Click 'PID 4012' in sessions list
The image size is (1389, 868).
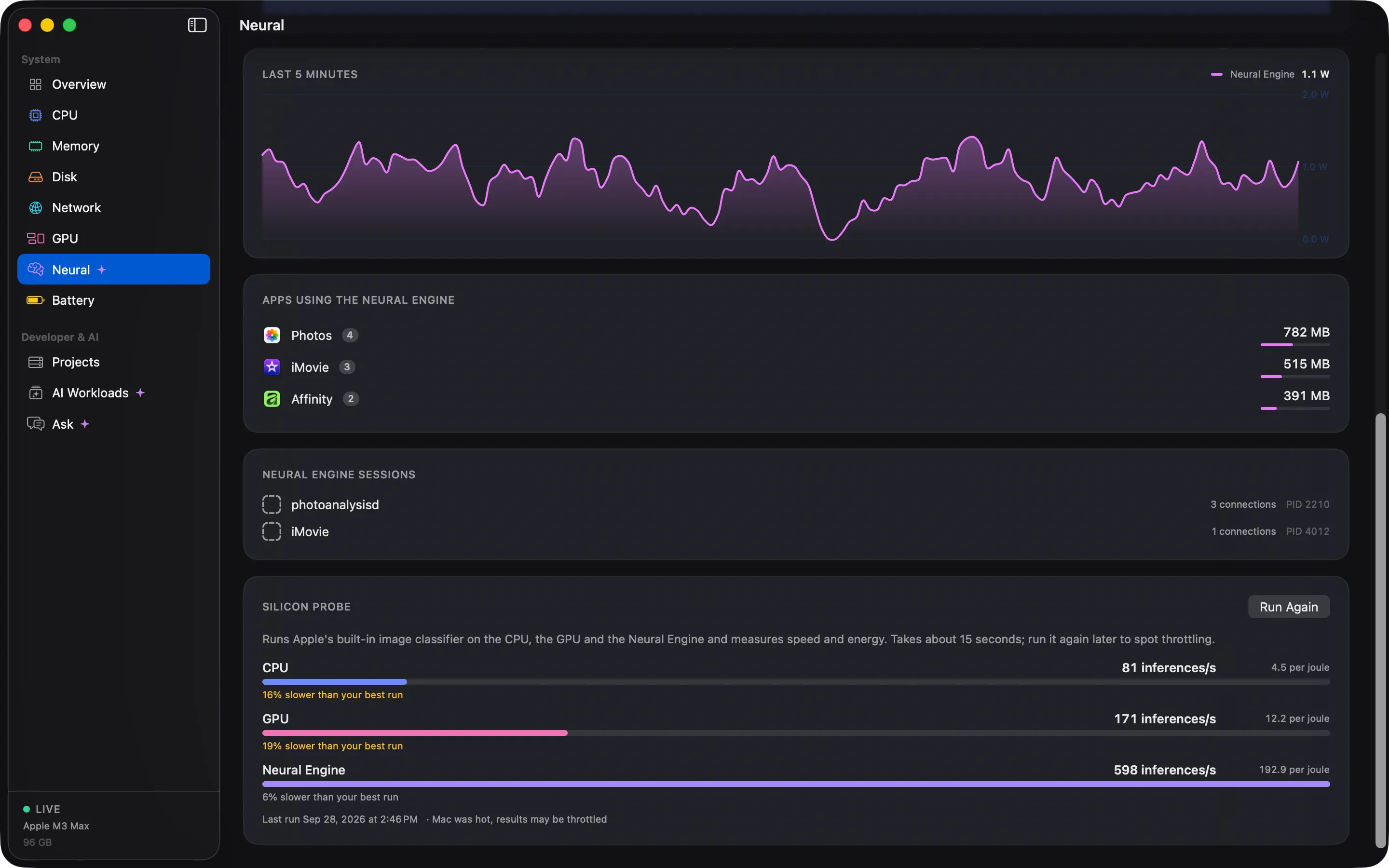pos(1307,531)
